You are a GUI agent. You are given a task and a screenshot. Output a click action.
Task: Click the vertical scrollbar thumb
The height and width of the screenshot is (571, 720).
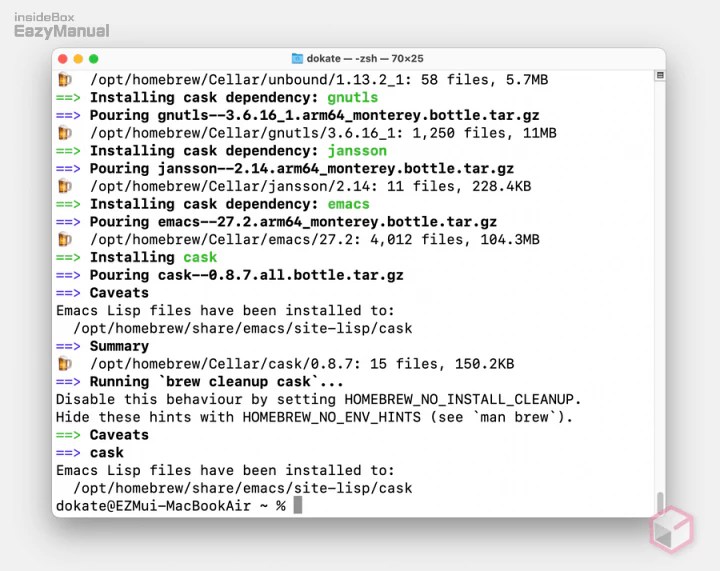[660, 502]
